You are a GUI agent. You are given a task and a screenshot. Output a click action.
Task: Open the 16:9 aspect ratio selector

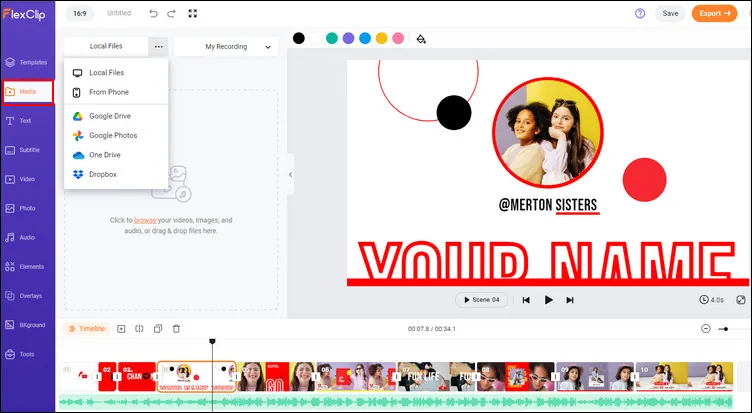[80, 13]
